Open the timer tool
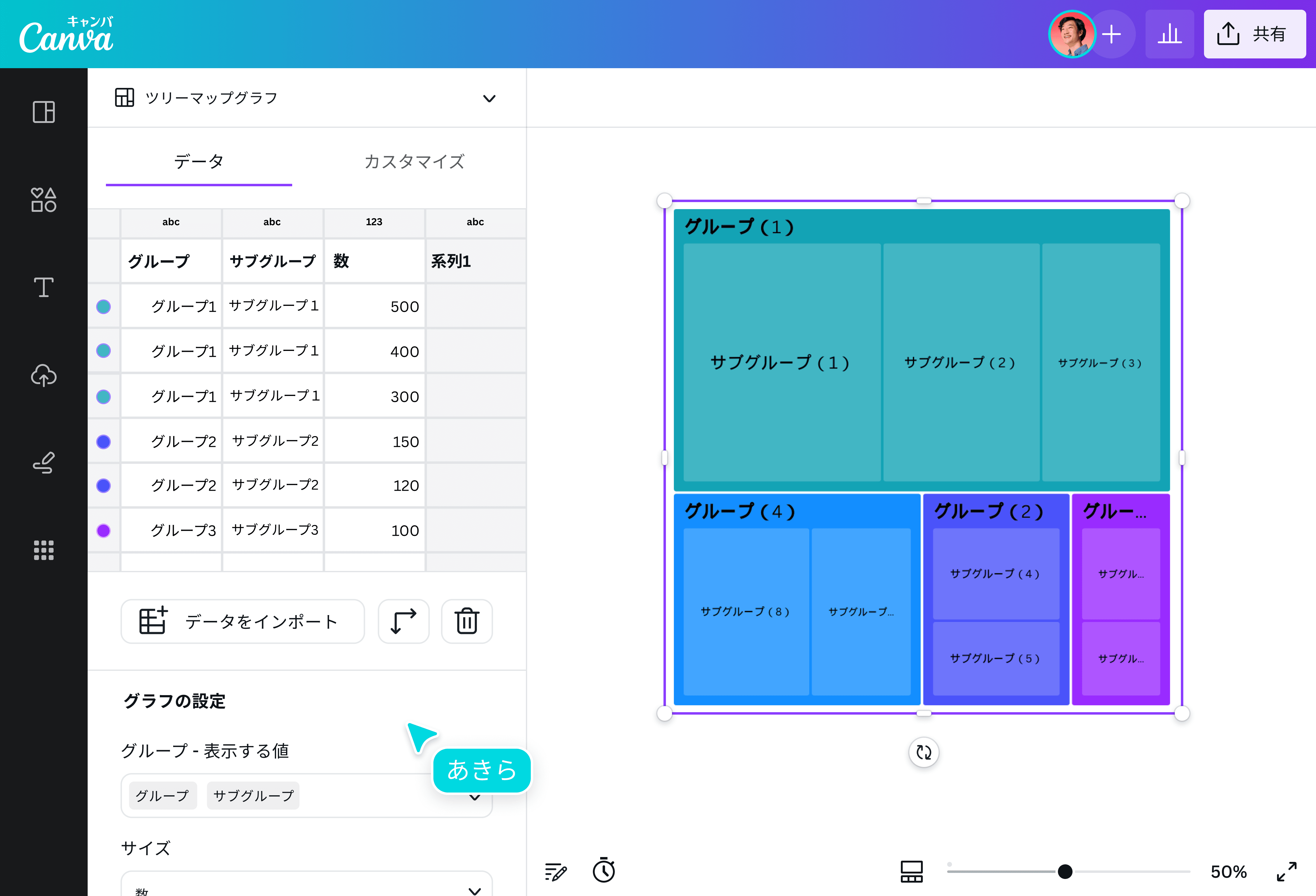This screenshot has width=1316, height=896. click(604, 871)
